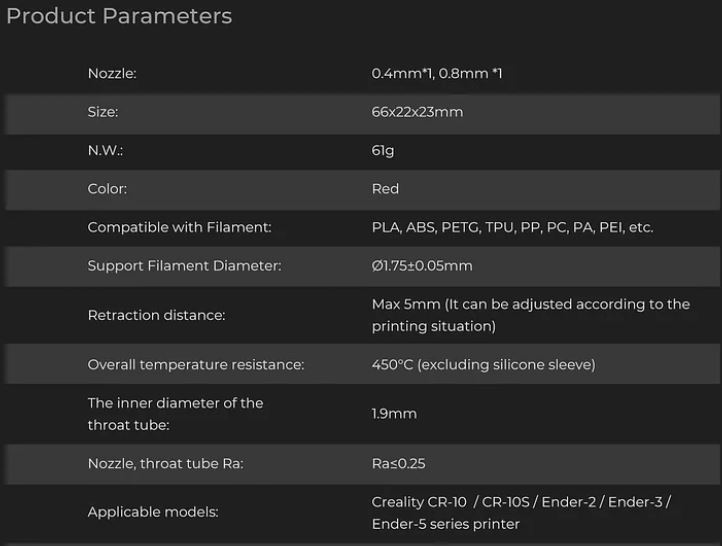The height and width of the screenshot is (546, 722).
Task: Click the 1.9mm throat tube value
Action: pyautogui.click(x=394, y=414)
